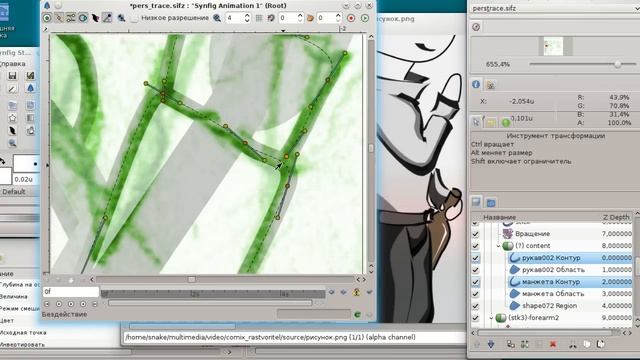Click the Z Depth column header
Viewport: 640px width, 360px height.
[616, 217]
